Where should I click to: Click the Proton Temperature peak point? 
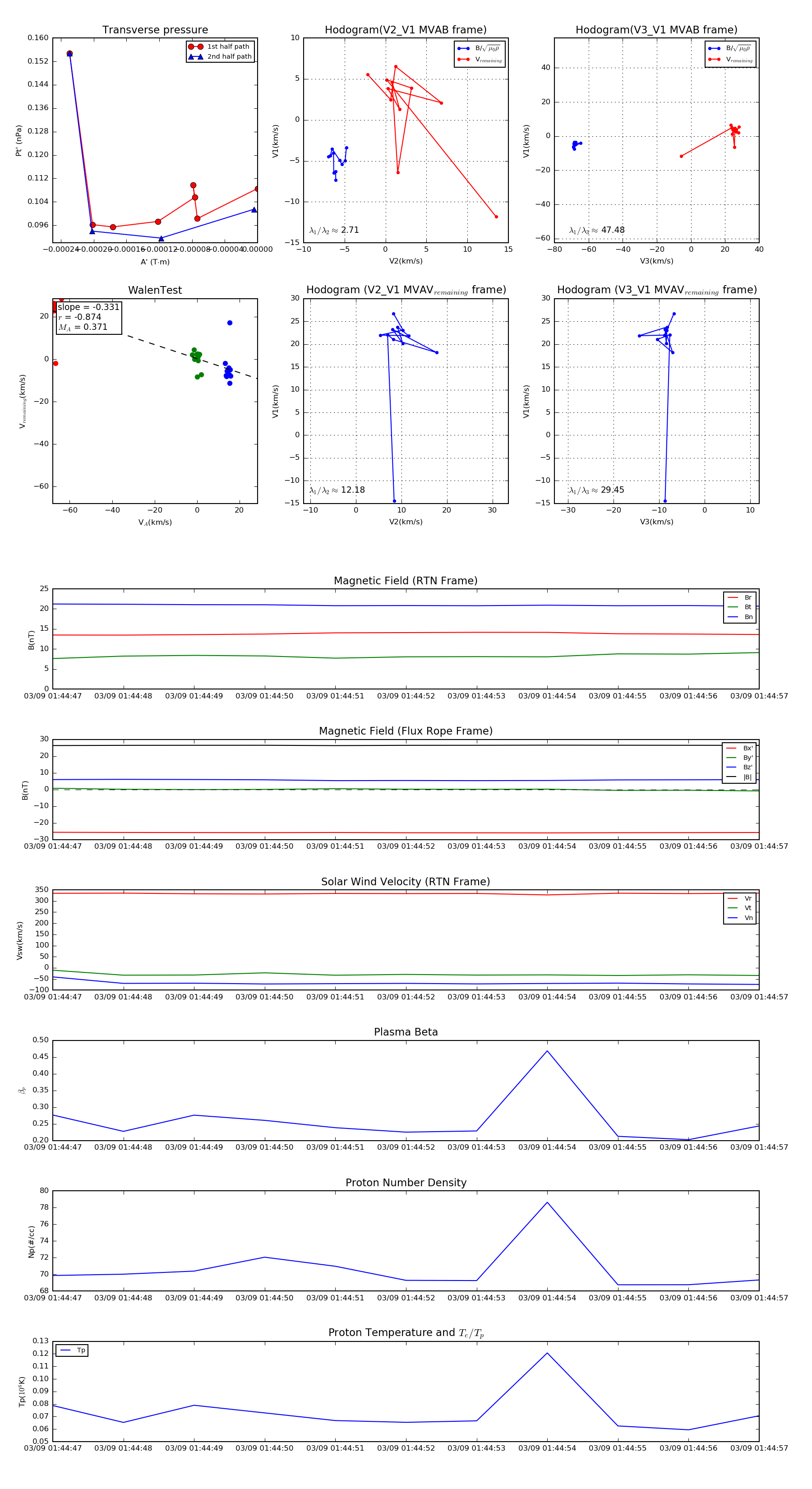point(547,1353)
